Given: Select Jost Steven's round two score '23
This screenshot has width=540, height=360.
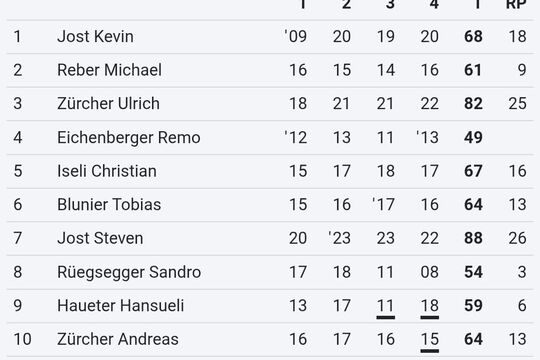Looking at the screenshot, I should pos(340,238).
